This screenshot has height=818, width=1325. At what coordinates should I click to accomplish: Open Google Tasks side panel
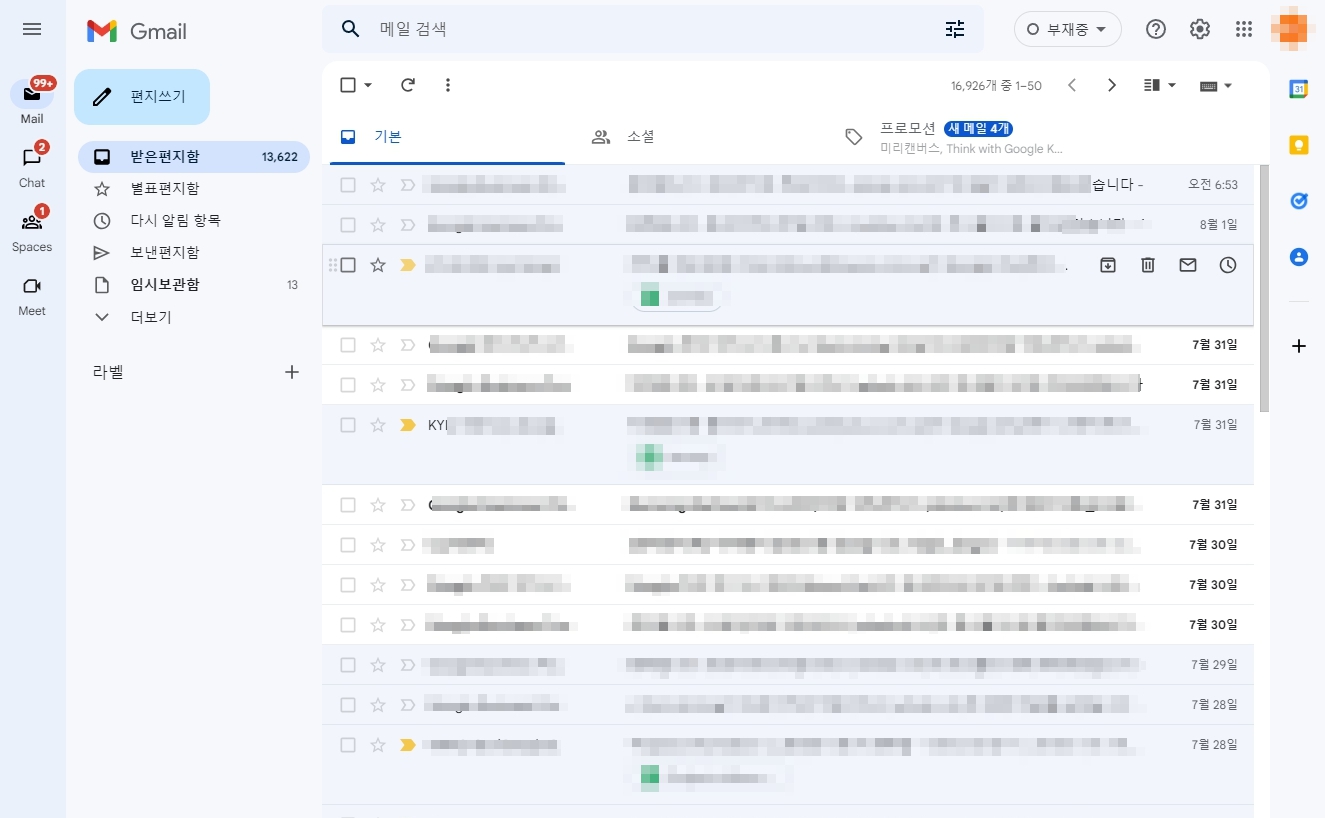(x=1298, y=201)
